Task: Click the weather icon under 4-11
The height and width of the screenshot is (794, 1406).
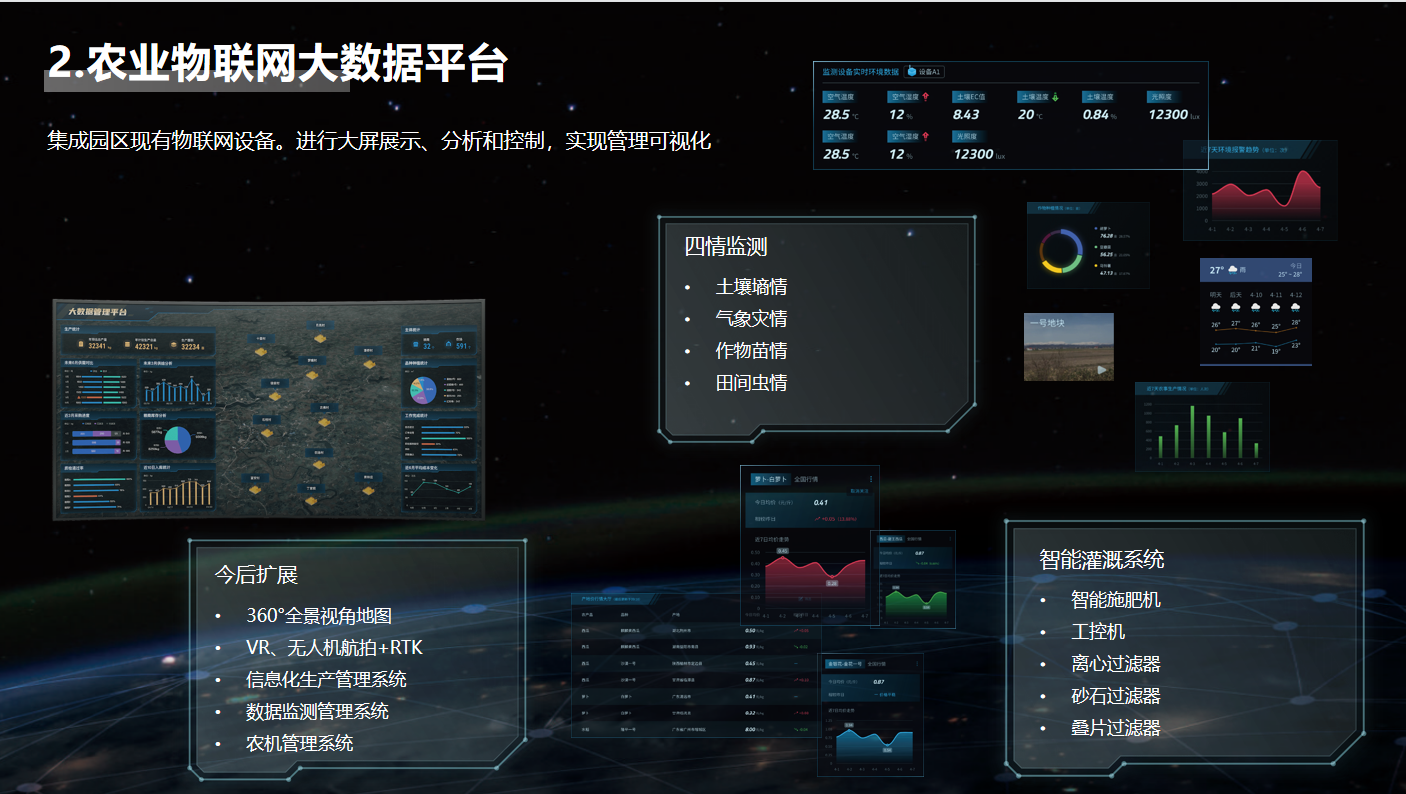Action: click(x=1276, y=308)
